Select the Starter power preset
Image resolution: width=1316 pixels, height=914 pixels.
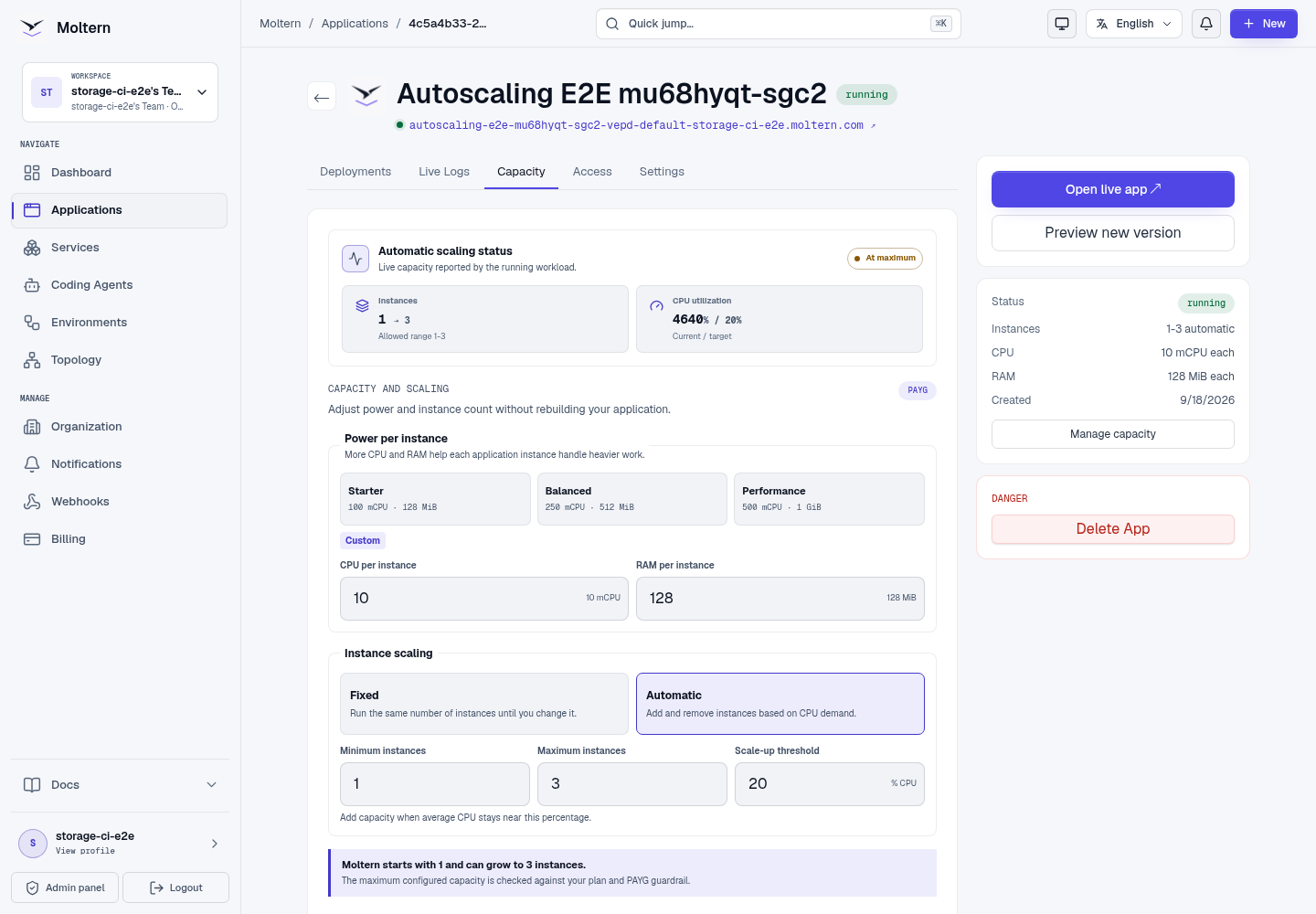pyautogui.click(x=435, y=499)
